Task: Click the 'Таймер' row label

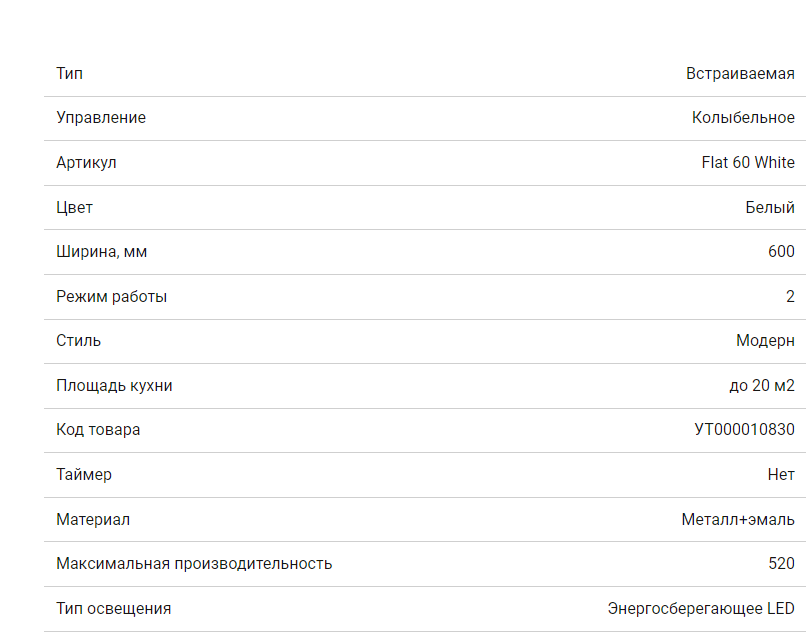Action: tap(84, 474)
